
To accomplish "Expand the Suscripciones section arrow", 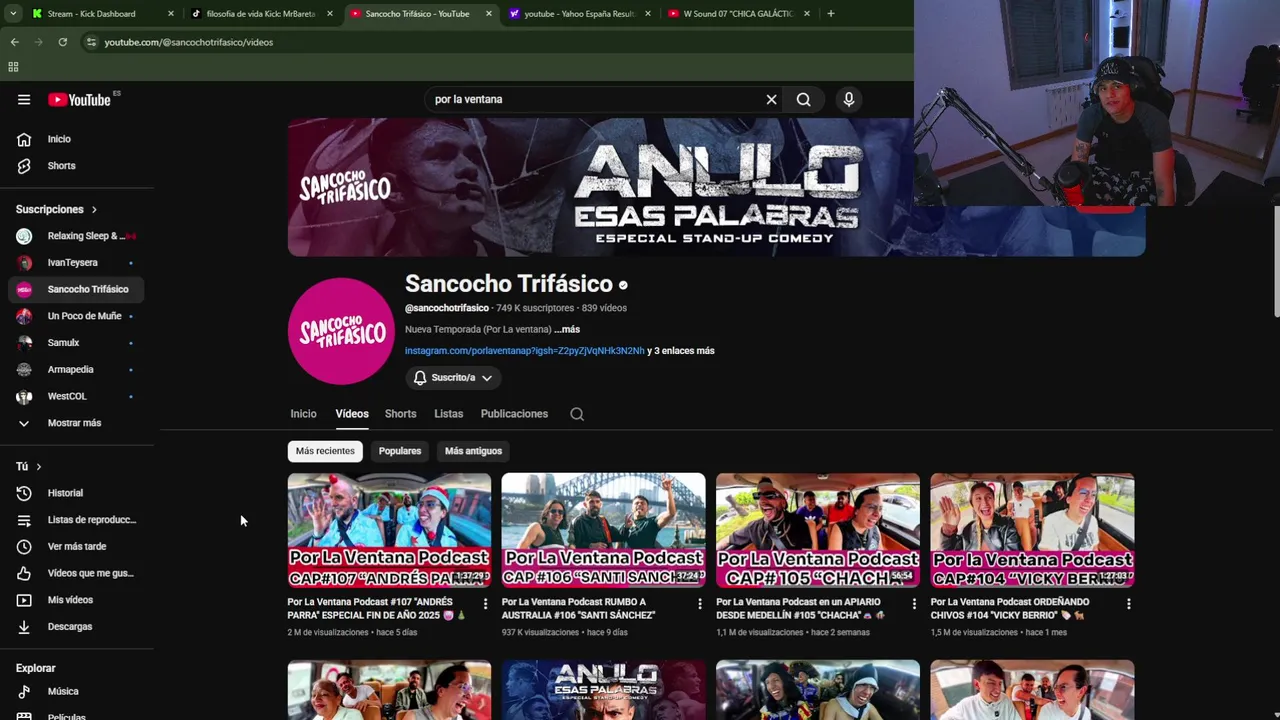I will tap(94, 210).
